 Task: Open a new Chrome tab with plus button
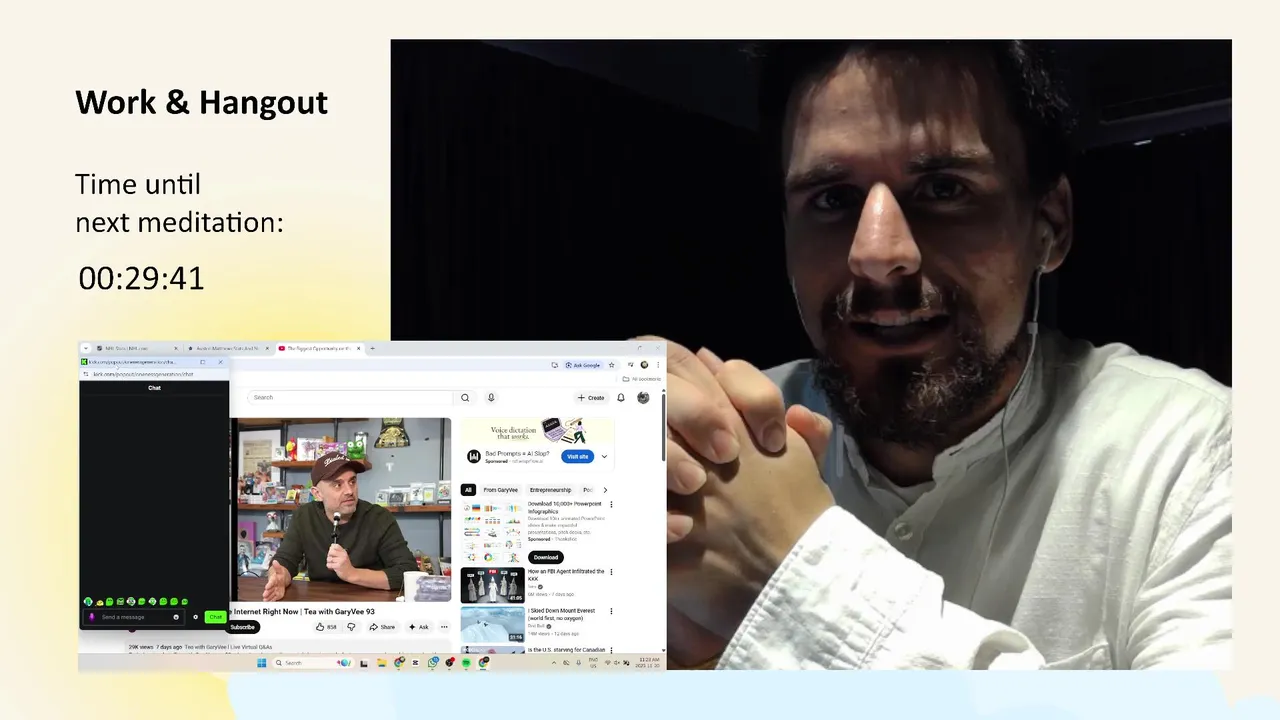pyautogui.click(x=372, y=348)
